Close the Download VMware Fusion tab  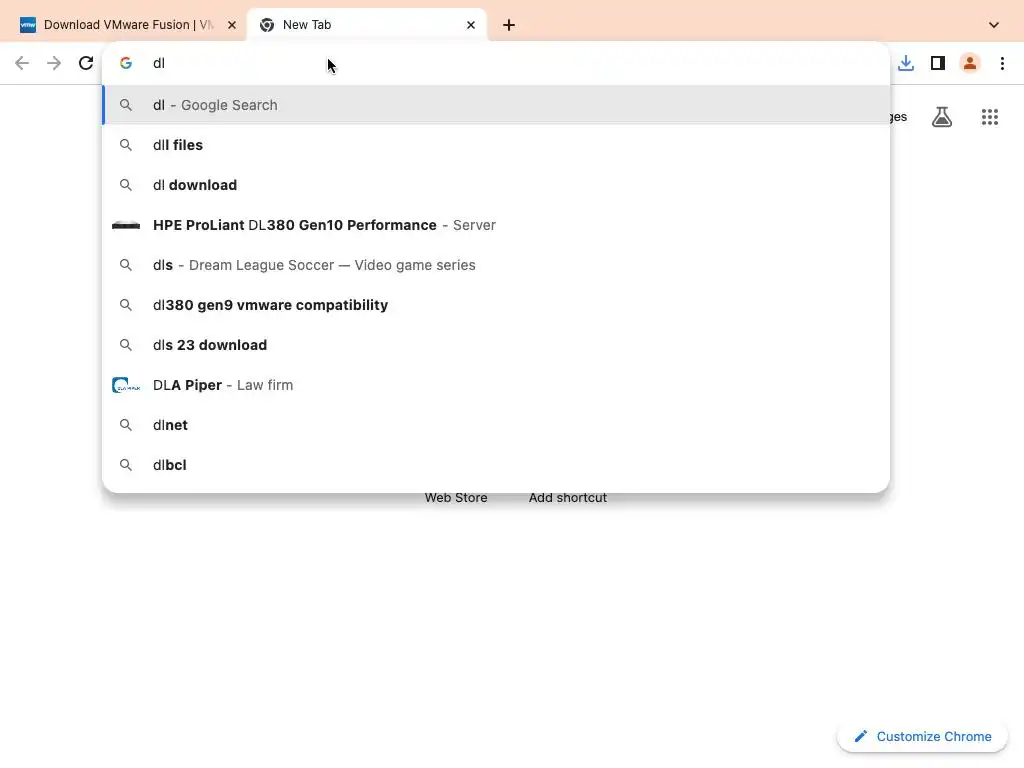pyautogui.click(x=232, y=25)
